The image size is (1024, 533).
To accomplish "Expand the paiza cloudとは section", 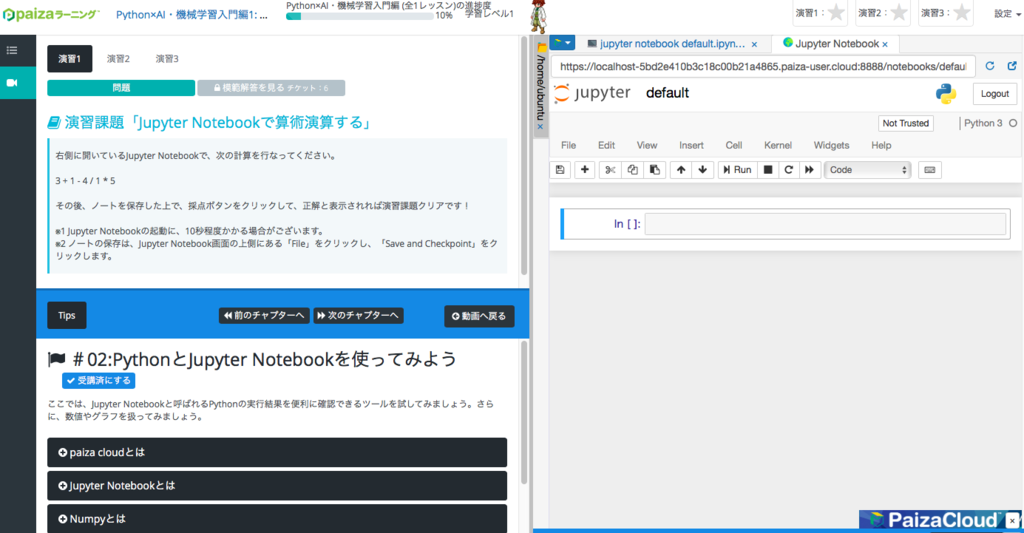I will click(x=277, y=452).
